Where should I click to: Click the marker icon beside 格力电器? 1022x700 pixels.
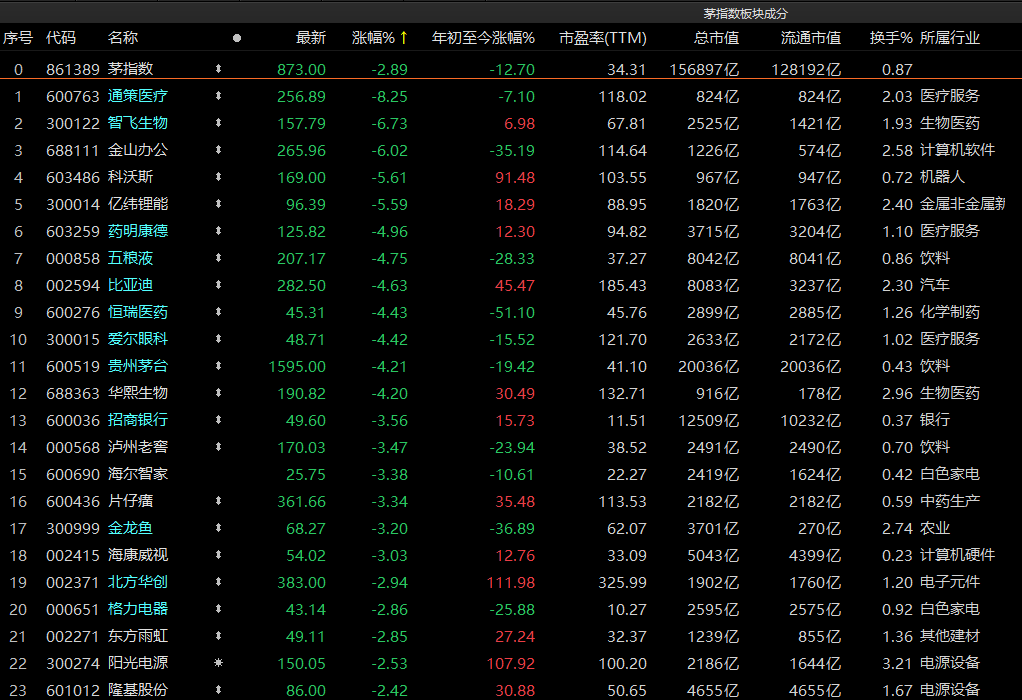tap(218, 609)
